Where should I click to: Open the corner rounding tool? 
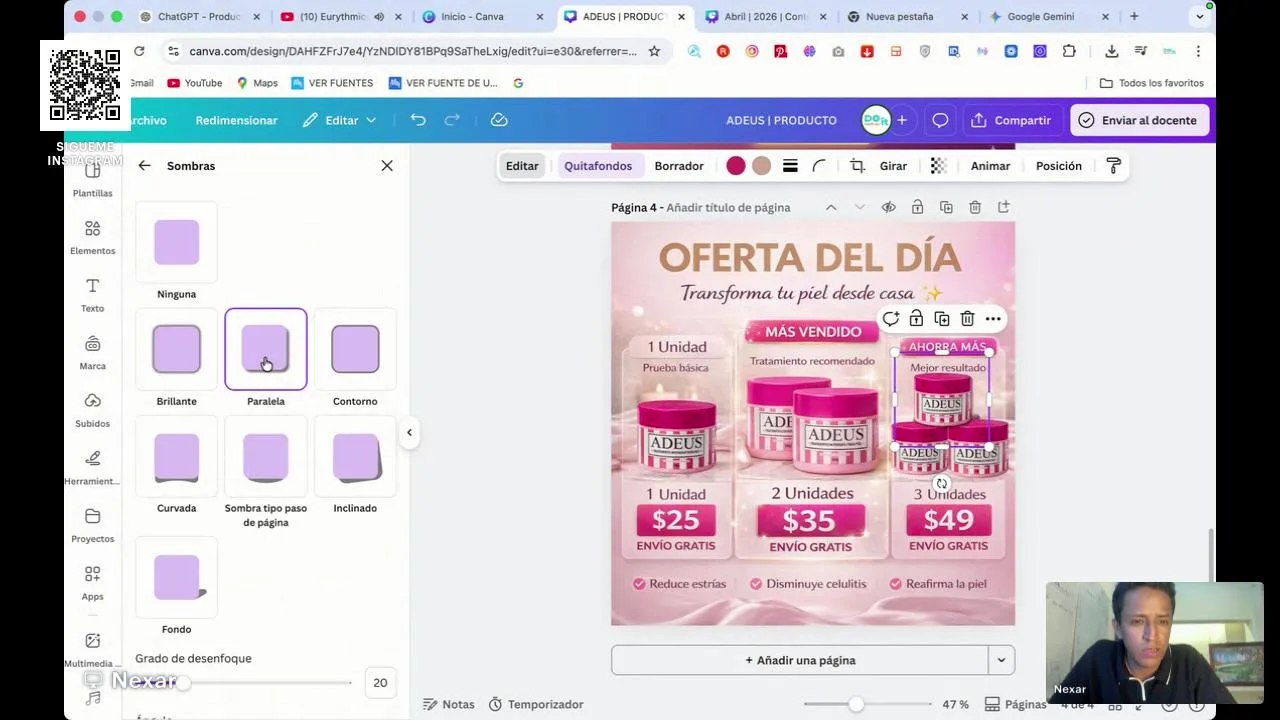819,166
